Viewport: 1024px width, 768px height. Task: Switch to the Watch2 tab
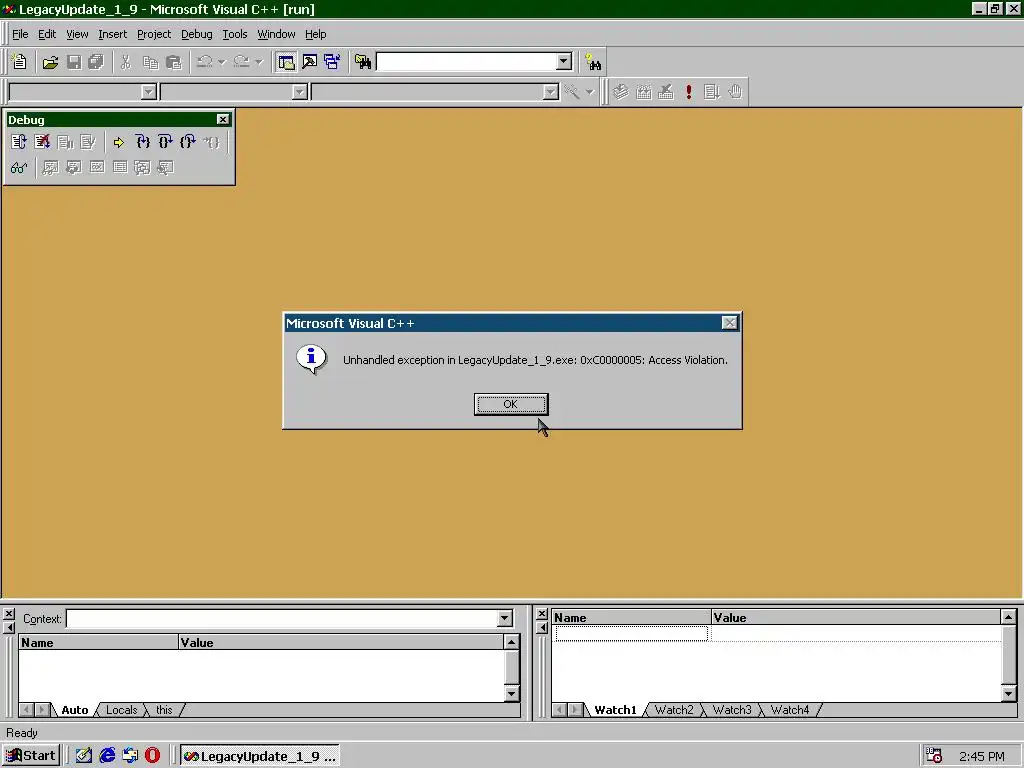(x=674, y=710)
